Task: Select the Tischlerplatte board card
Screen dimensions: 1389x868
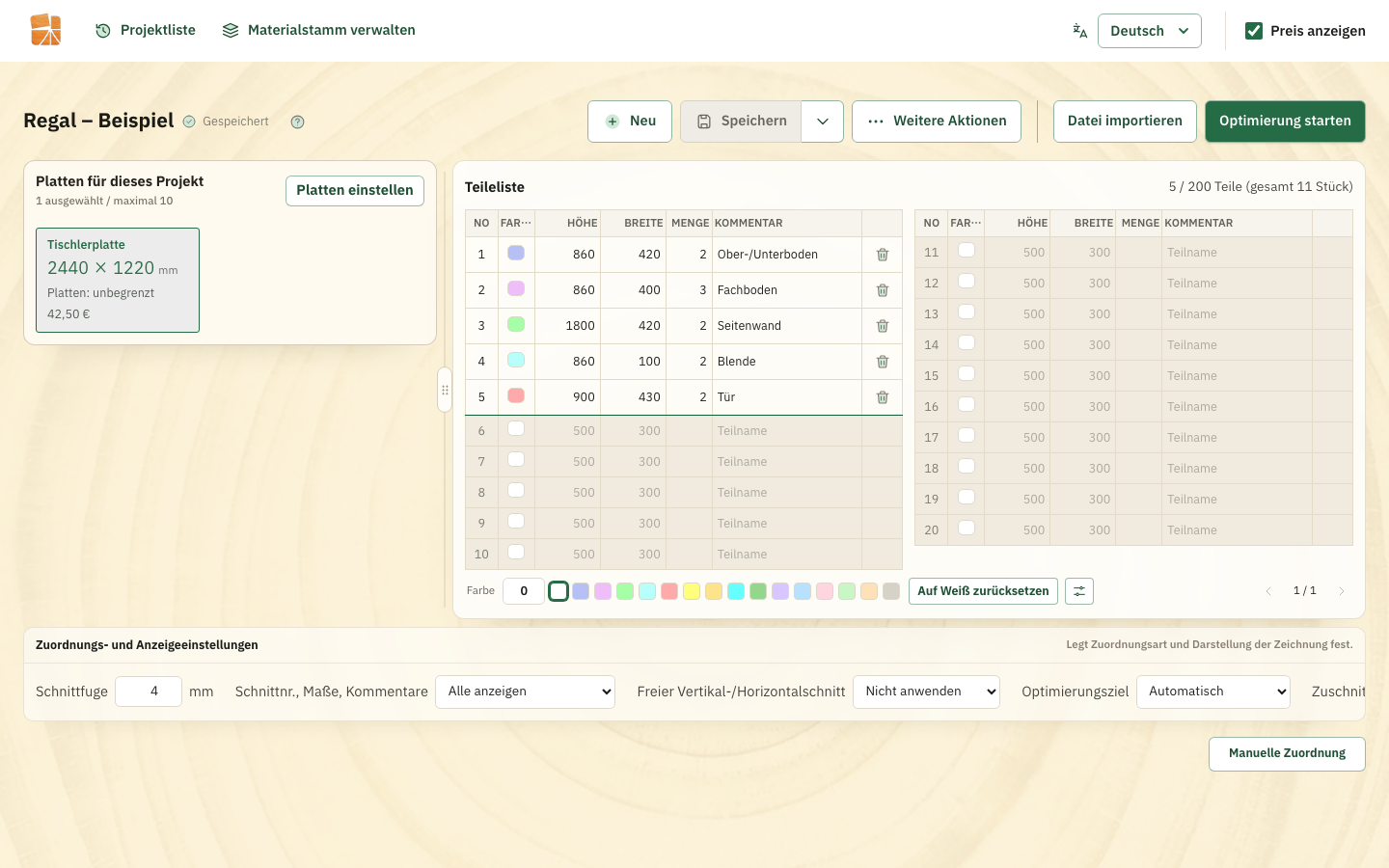Action: click(x=118, y=281)
